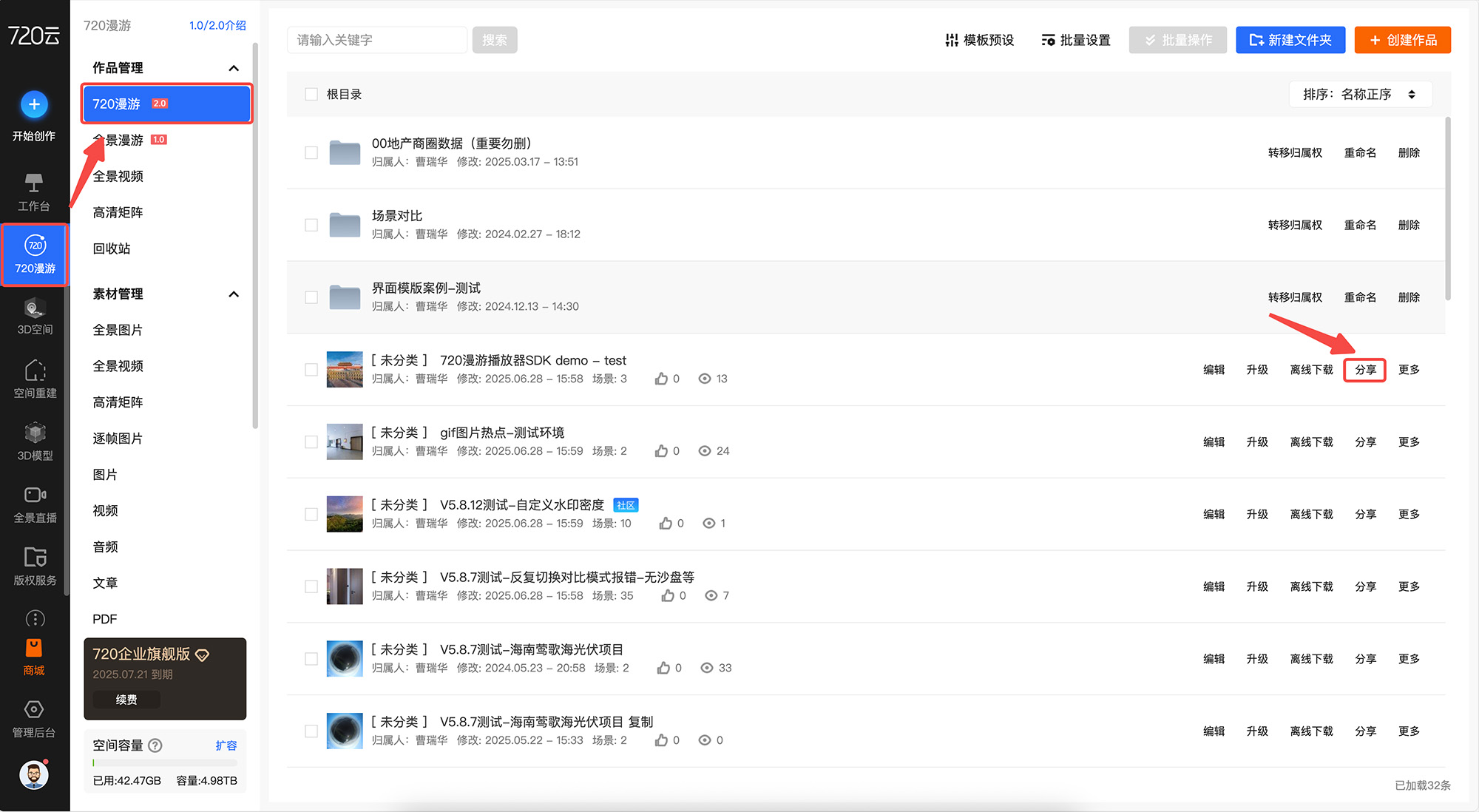1479x812 pixels.
Task: Open the 商城 shopping bag icon
Action: click(34, 649)
